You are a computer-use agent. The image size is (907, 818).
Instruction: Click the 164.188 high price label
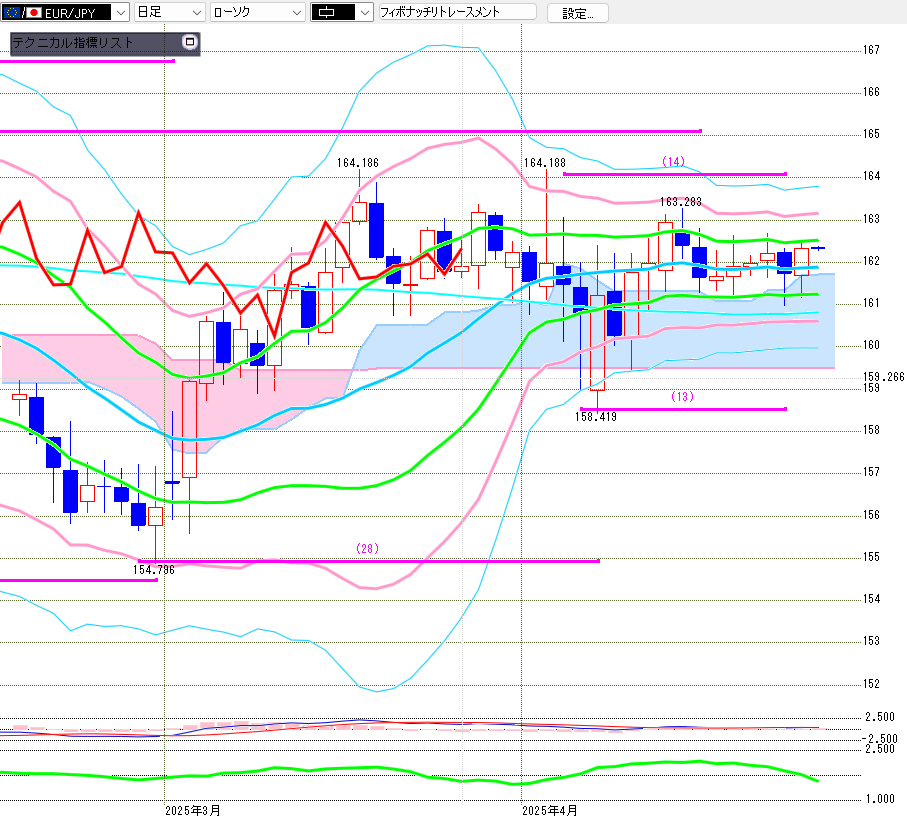(544, 163)
